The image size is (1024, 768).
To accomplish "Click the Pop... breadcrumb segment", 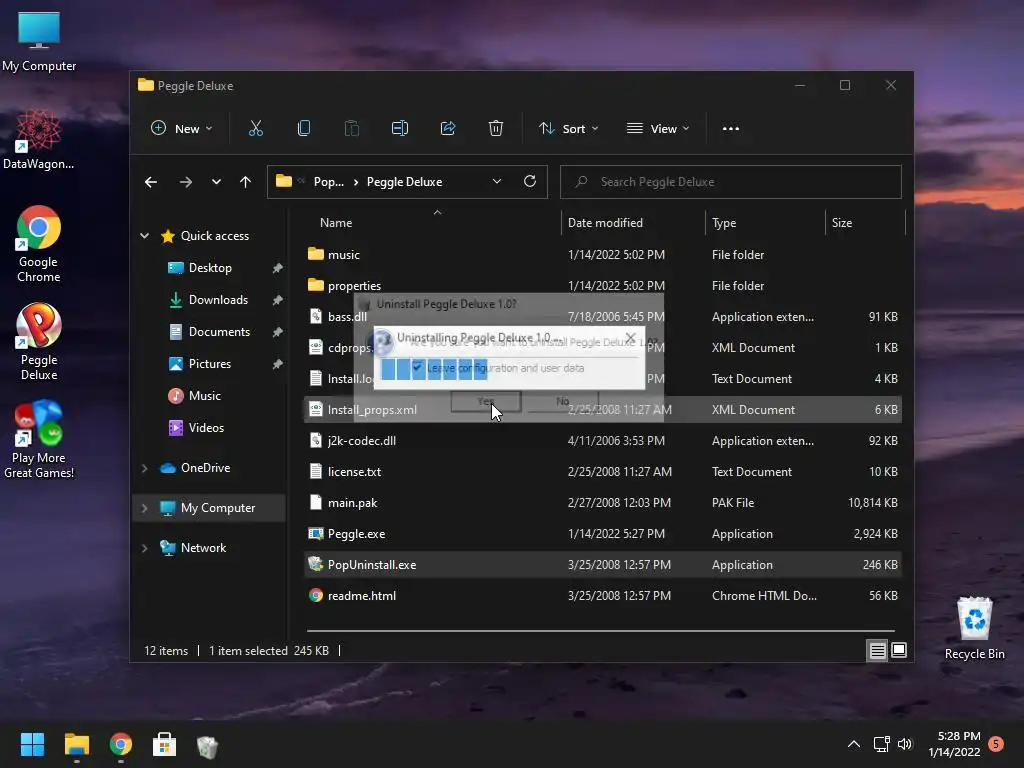I will (x=328, y=182).
